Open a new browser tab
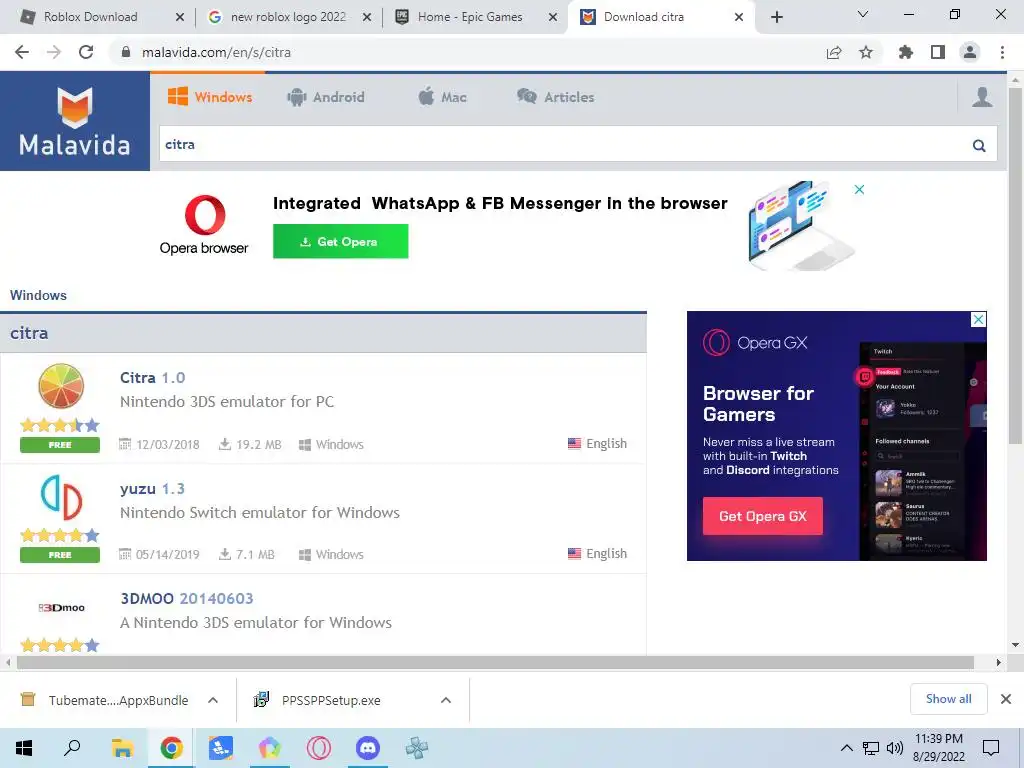The height and width of the screenshot is (768, 1024). pyautogui.click(x=776, y=17)
